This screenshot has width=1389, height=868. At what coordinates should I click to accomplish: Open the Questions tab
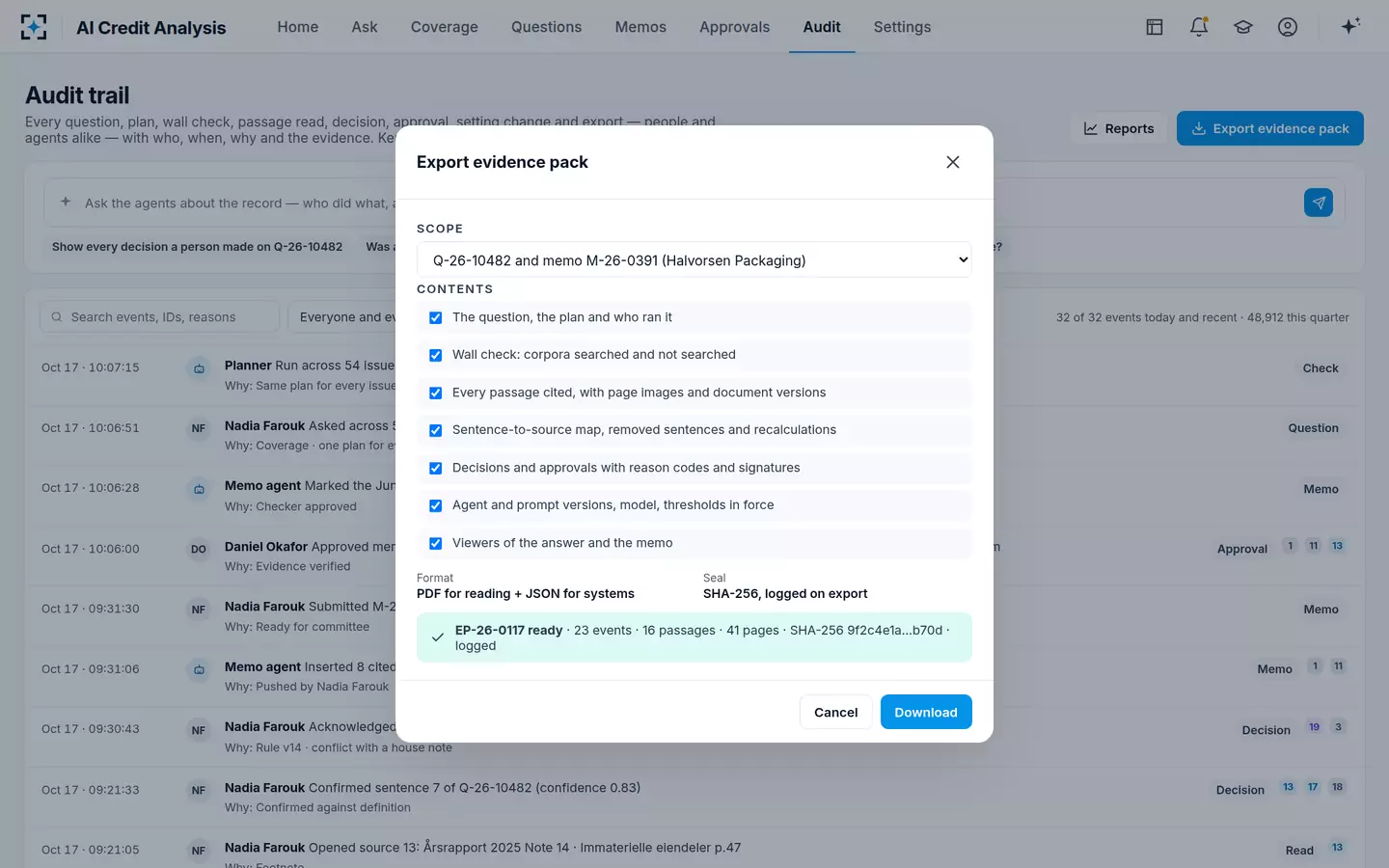pos(547,27)
